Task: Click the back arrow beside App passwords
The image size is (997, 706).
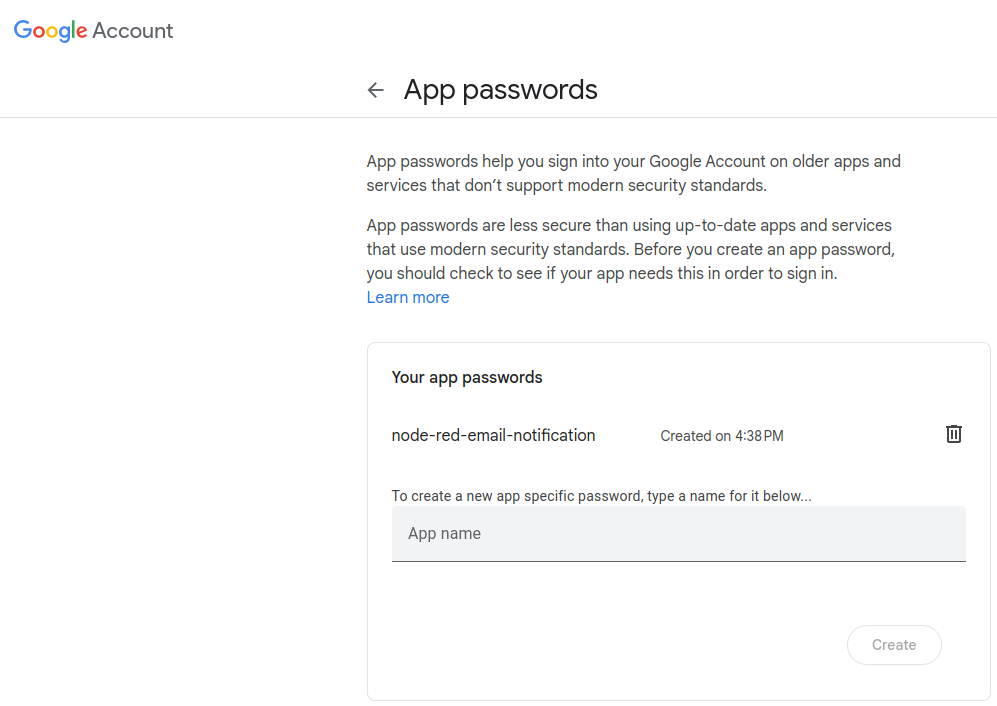Action: point(376,90)
